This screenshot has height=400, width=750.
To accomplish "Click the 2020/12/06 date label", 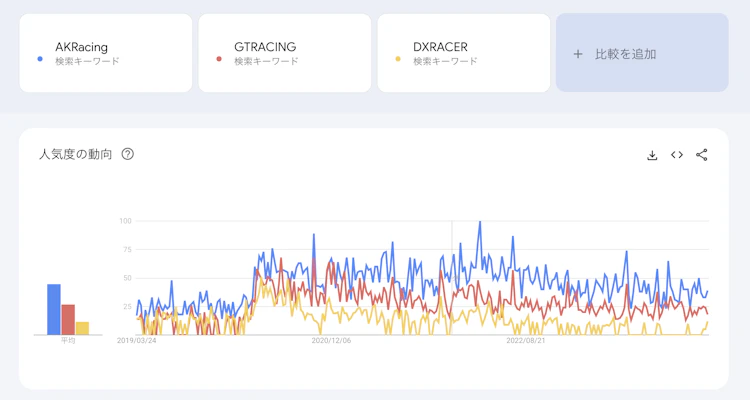I will click(x=332, y=341).
